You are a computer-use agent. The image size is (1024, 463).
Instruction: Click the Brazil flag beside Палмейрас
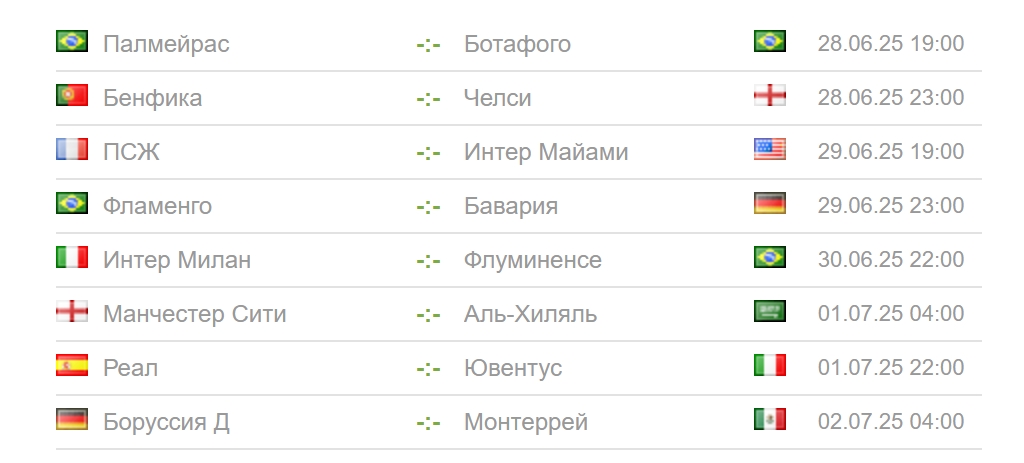72,41
